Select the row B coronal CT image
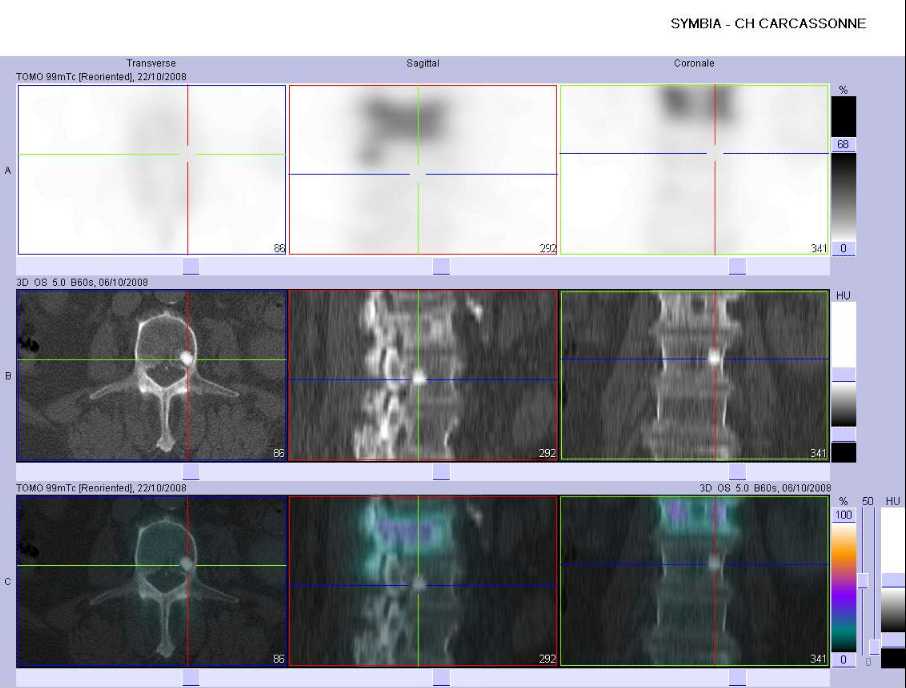Image resolution: width=906 pixels, height=688 pixels. click(x=694, y=375)
